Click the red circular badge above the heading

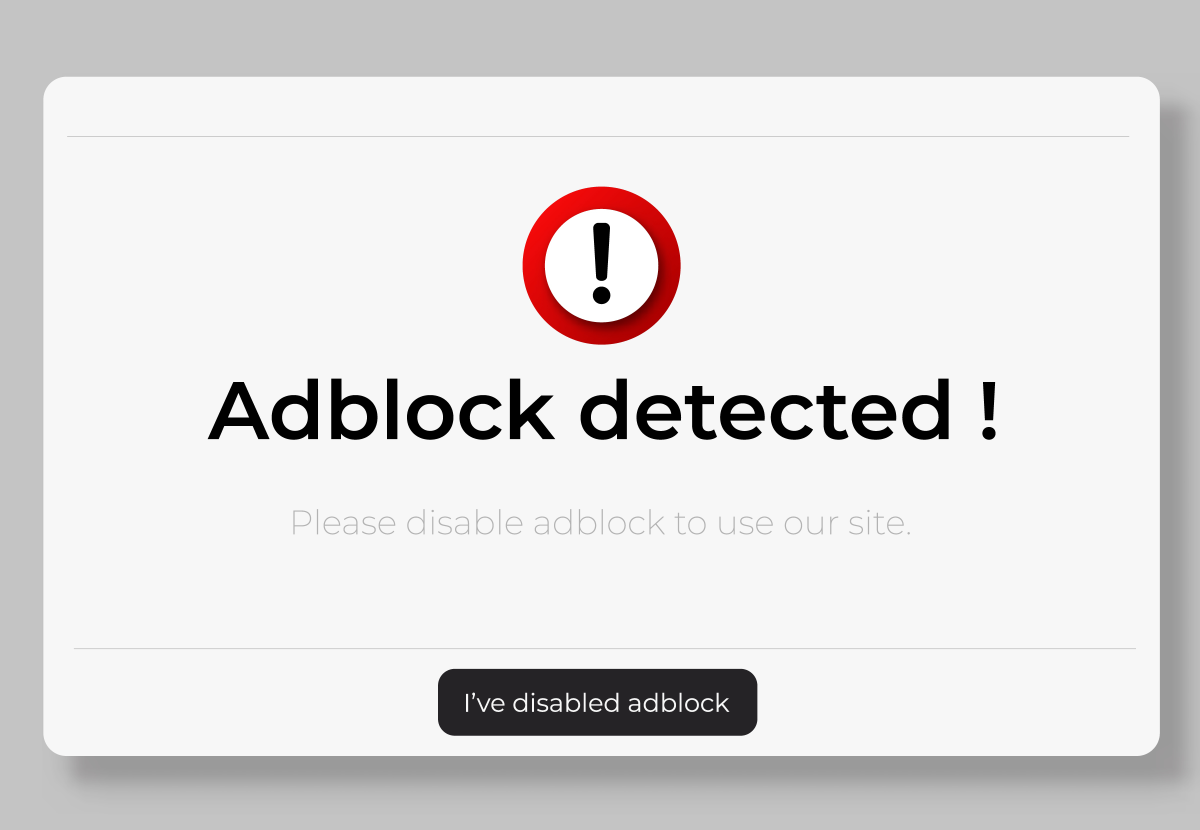coord(600,264)
